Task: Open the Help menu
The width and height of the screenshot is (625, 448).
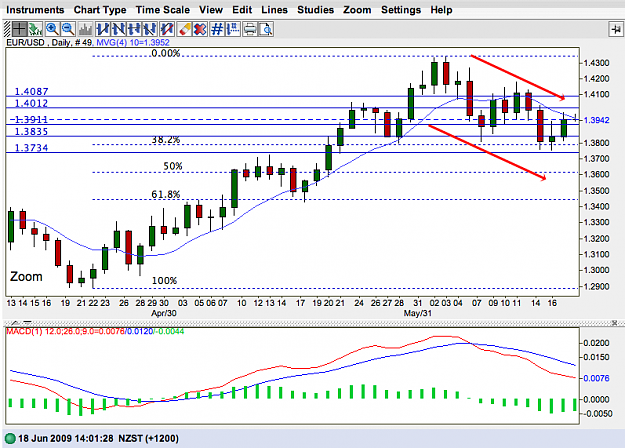Action: point(441,10)
